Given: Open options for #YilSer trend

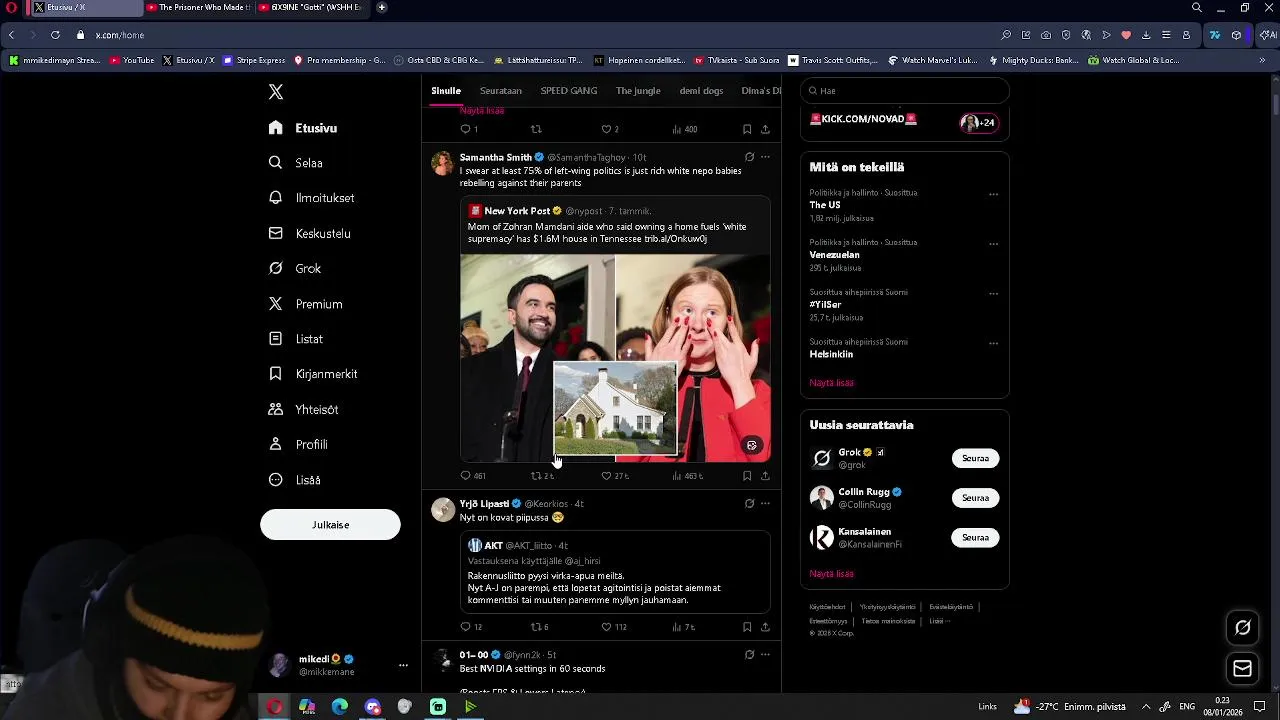Looking at the screenshot, I should point(993,294).
